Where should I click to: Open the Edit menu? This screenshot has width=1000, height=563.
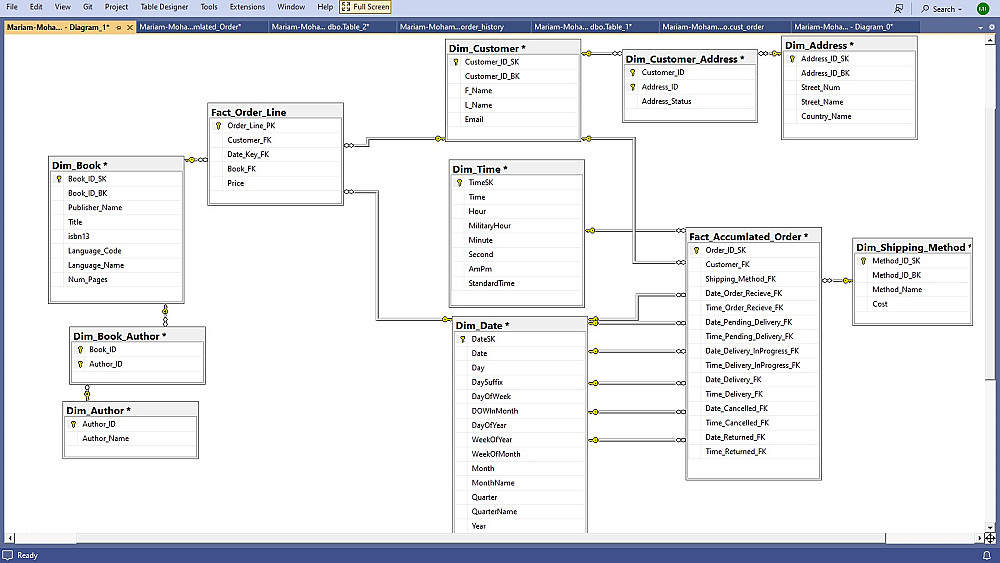tap(36, 7)
